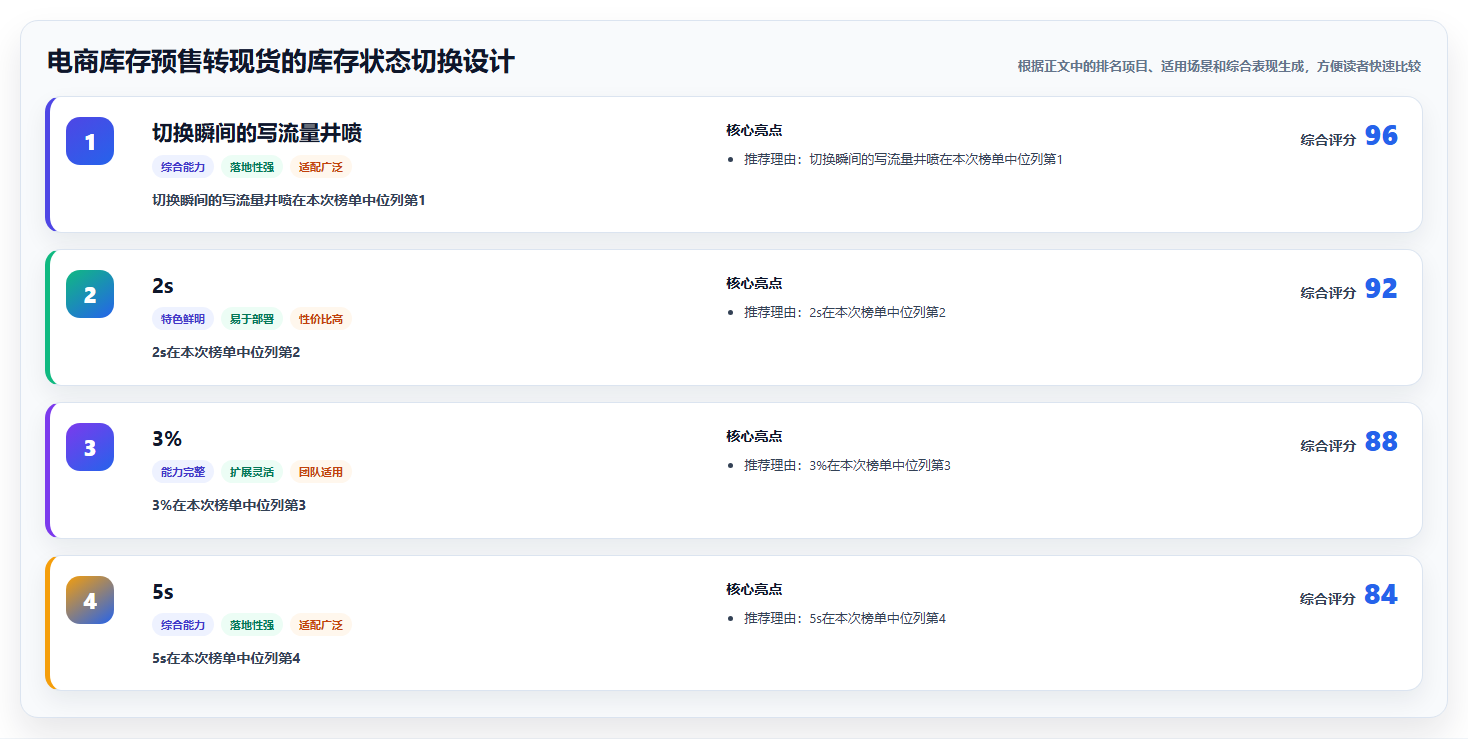Click 综合评分 label beside 84
1468x739 pixels.
tap(1328, 599)
